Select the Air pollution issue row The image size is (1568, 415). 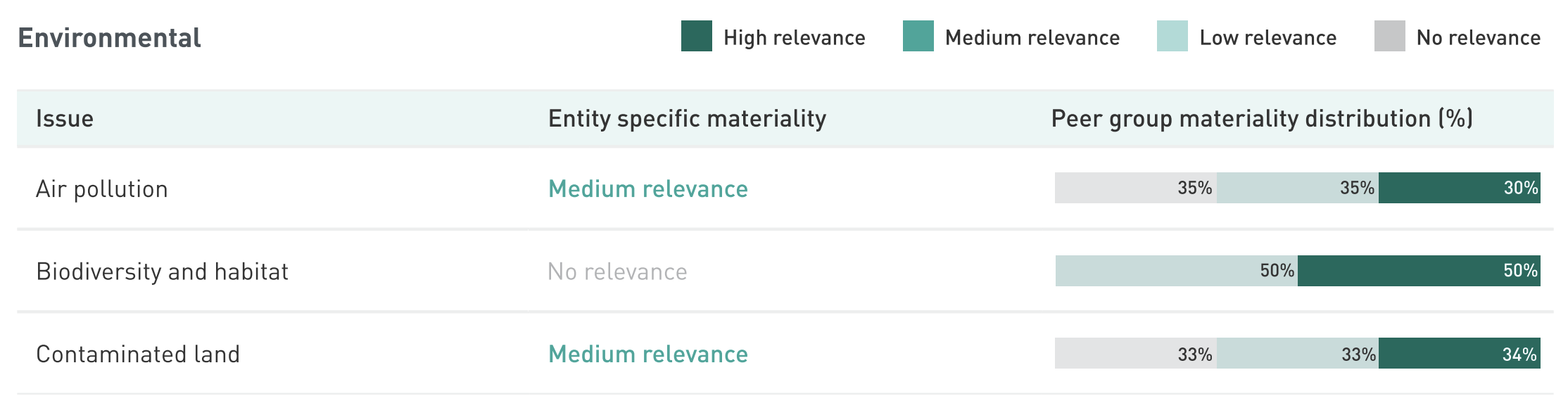click(102, 189)
